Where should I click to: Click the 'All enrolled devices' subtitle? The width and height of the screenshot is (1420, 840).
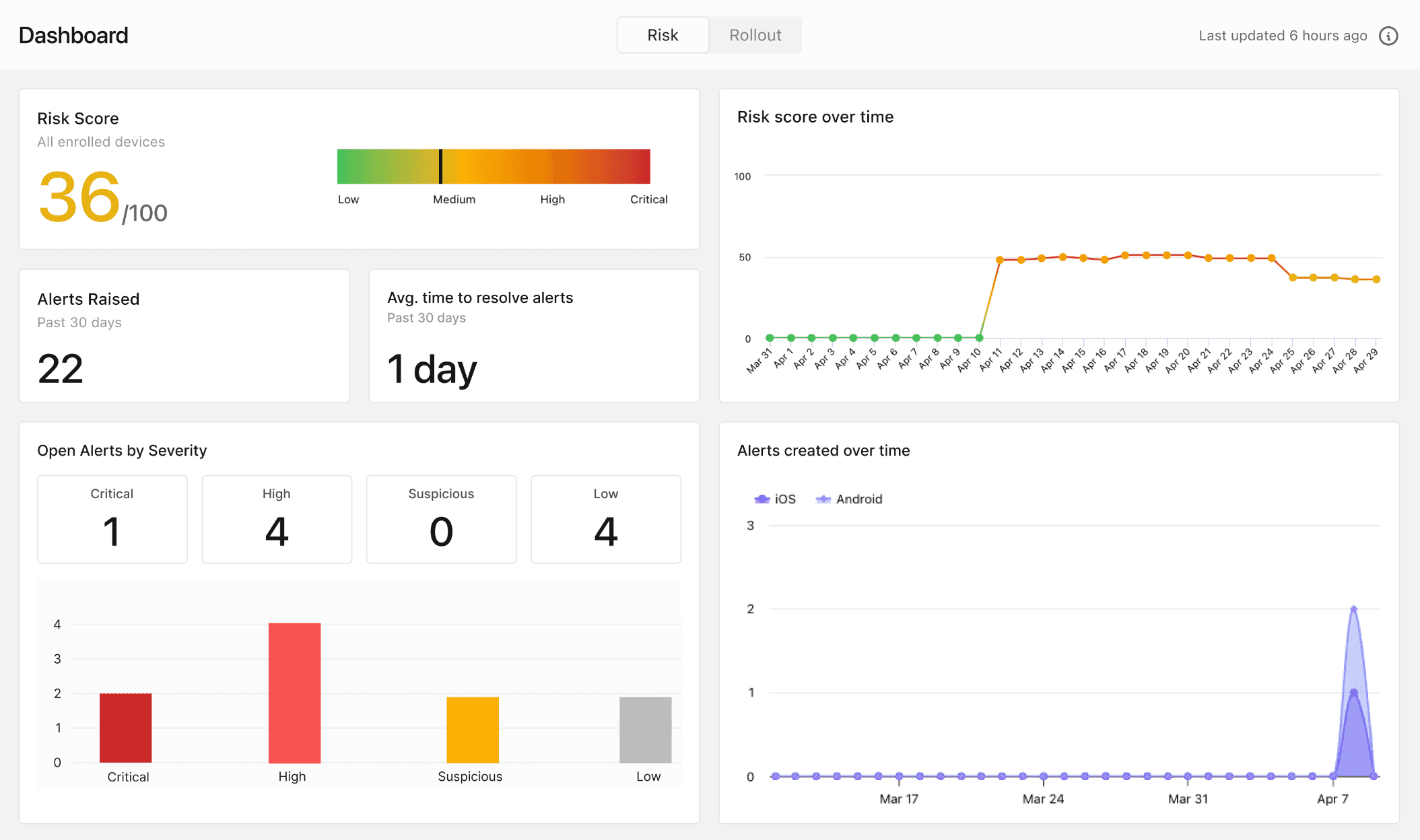point(101,142)
